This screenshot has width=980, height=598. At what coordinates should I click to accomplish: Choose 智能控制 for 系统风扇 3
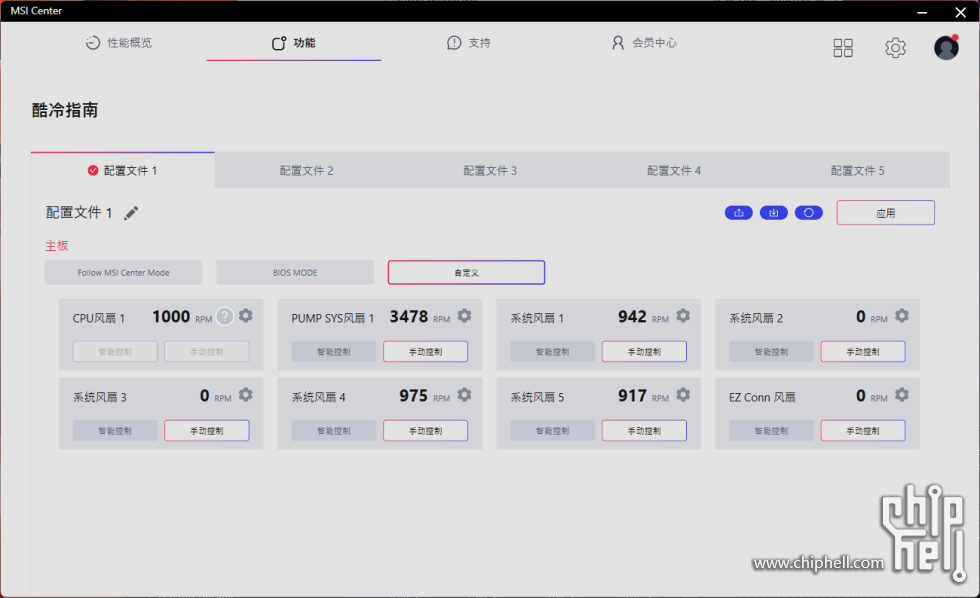(x=115, y=431)
